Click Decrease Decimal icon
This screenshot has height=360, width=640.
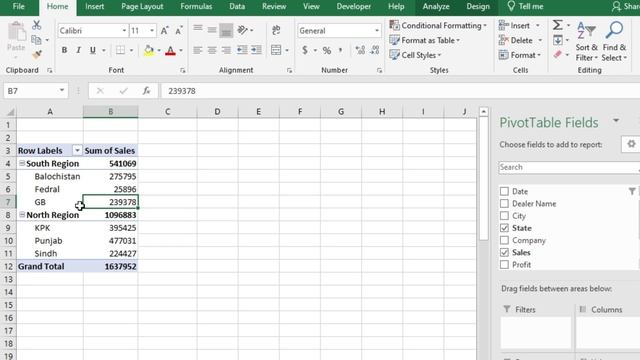click(375, 50)
